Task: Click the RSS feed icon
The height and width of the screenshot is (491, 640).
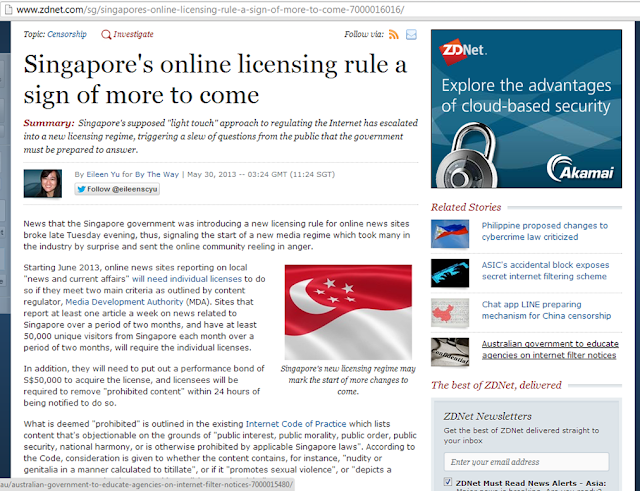Action: click(x=393, y=34)
